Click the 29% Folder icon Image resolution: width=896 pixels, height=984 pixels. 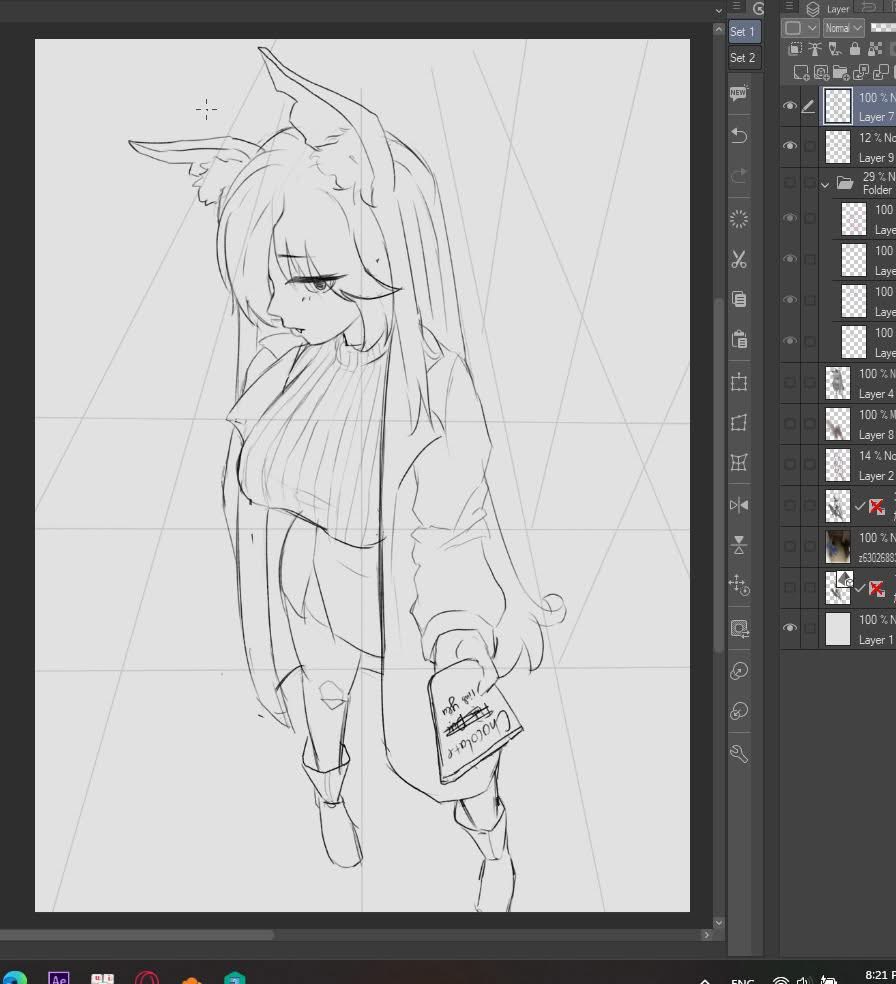click(x=845, y=183)
